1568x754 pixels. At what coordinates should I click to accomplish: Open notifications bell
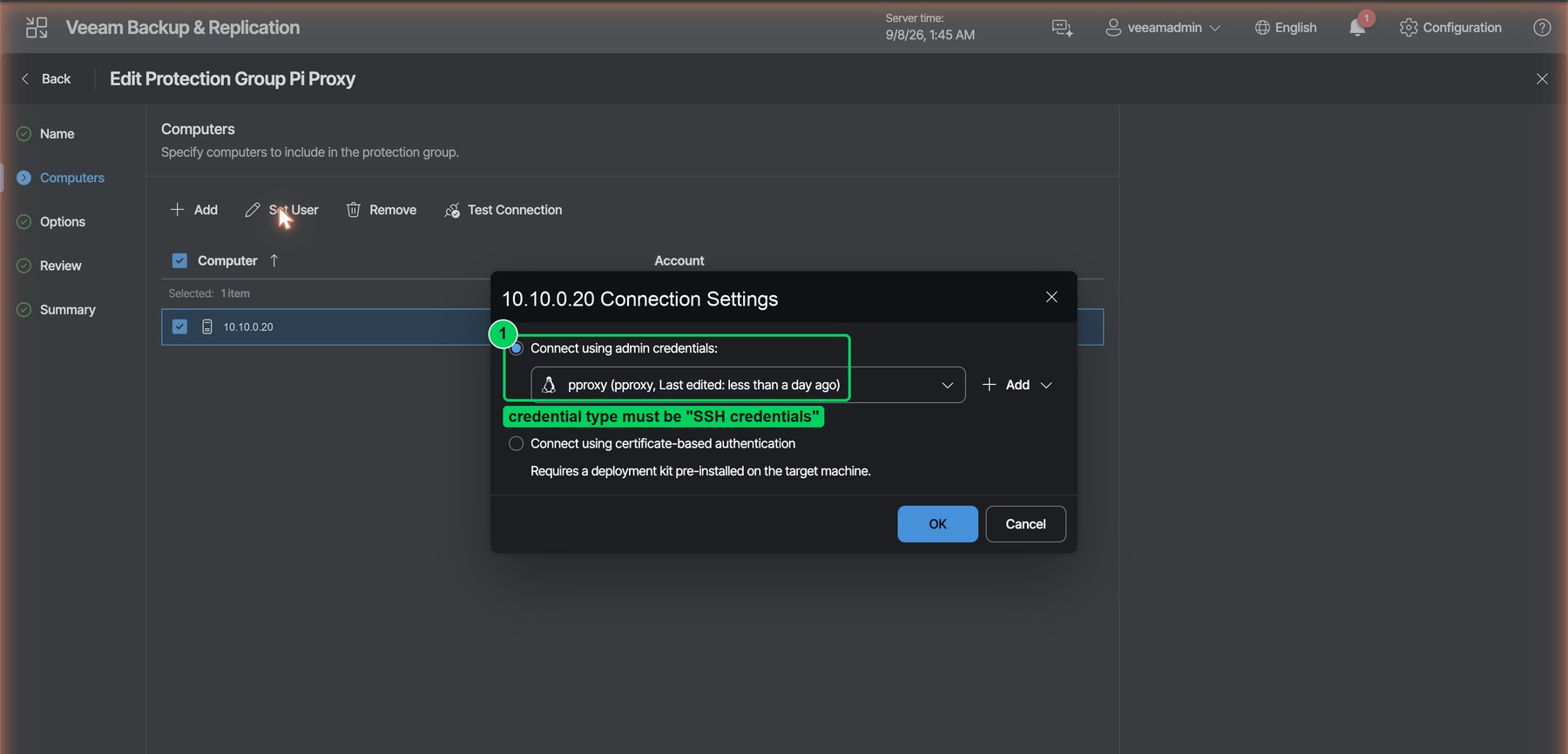[x=1357, y=28]
